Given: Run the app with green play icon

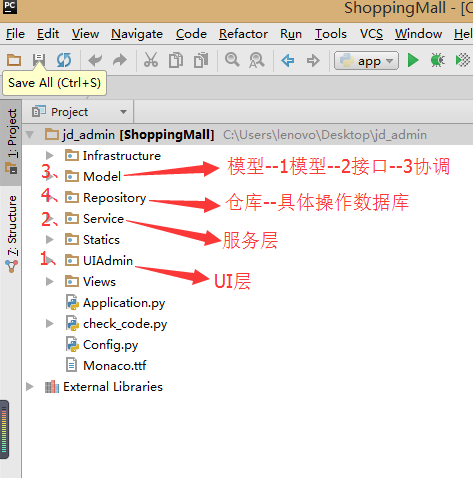Looking at the screenshot, I should [x=413, y=60].
